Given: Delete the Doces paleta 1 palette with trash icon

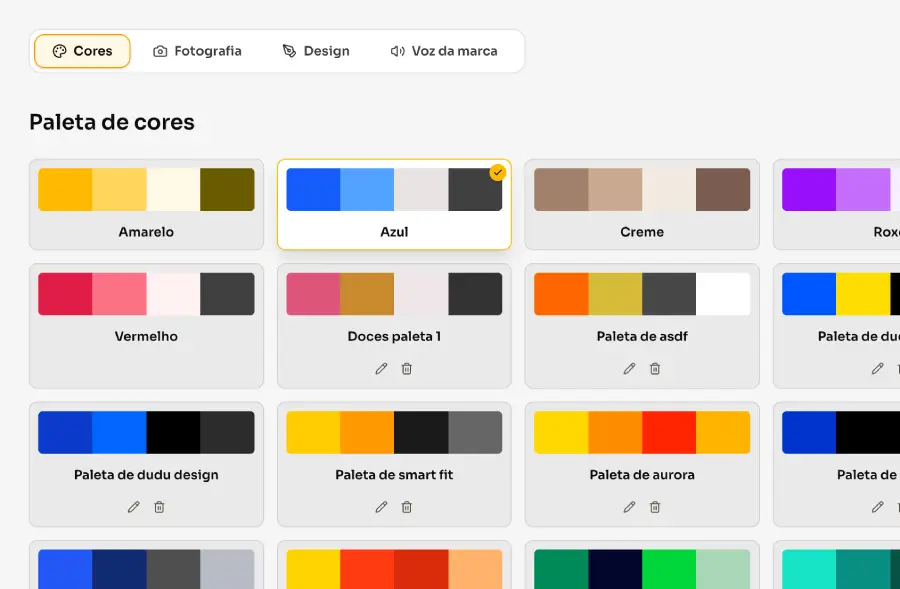Looking at the screenshot, I should click(x=407, y=369).
